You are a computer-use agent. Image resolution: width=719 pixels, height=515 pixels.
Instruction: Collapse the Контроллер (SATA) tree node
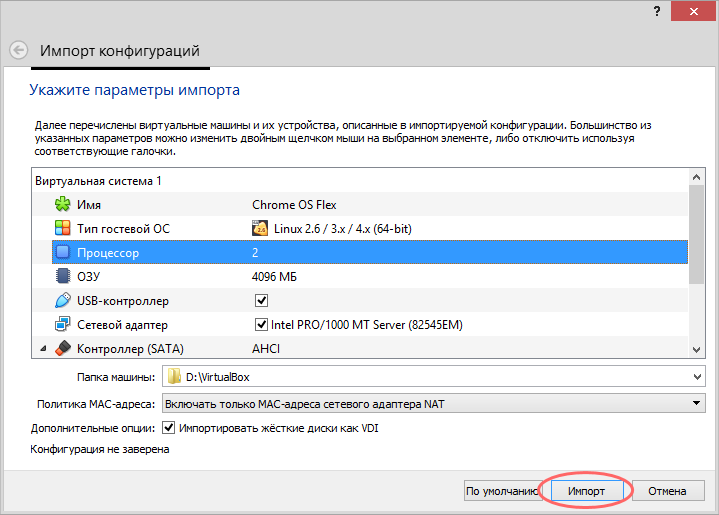coord(43,349)
